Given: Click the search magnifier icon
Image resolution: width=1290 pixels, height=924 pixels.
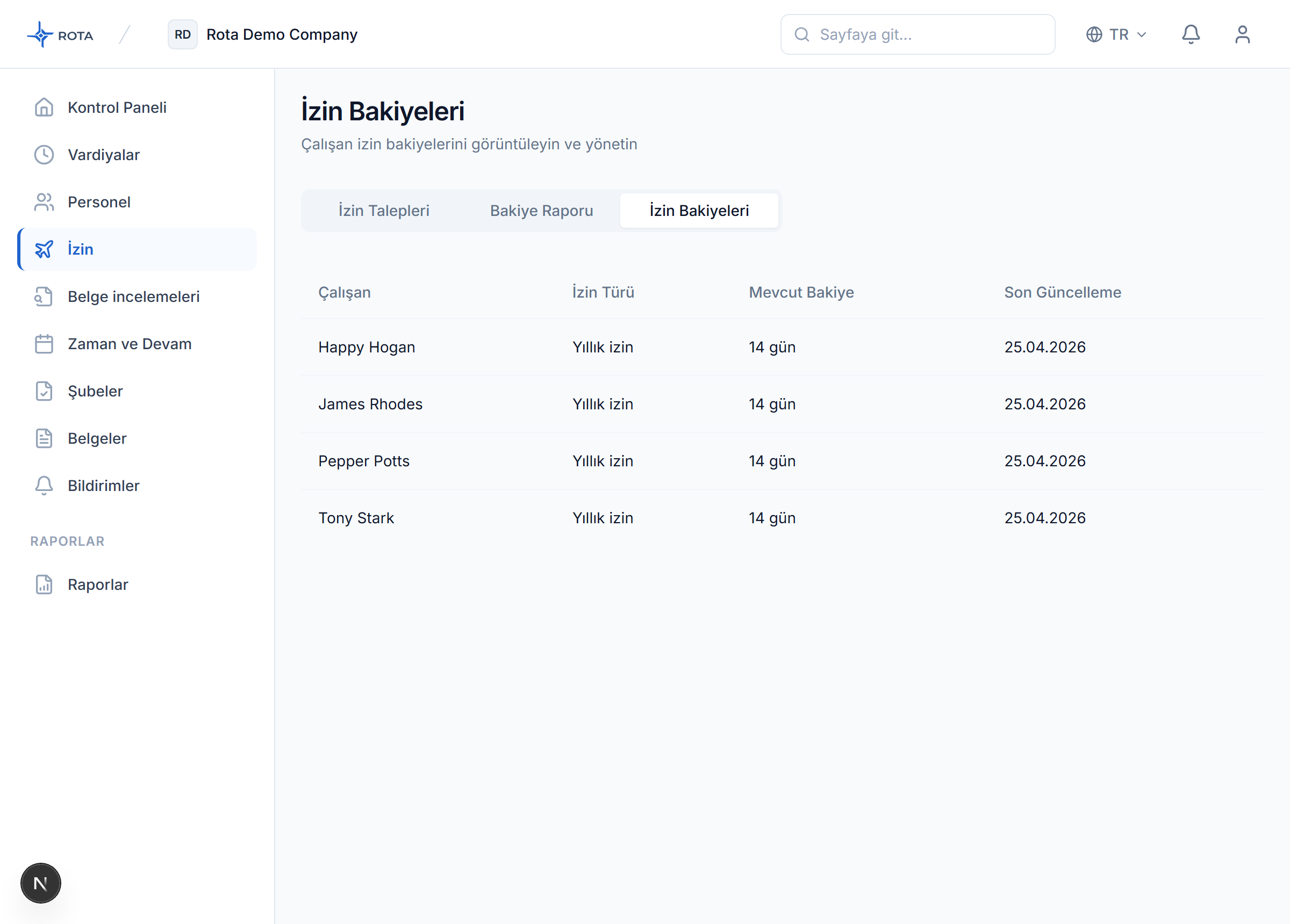Looking at the screenshot, I should (802, 35).
